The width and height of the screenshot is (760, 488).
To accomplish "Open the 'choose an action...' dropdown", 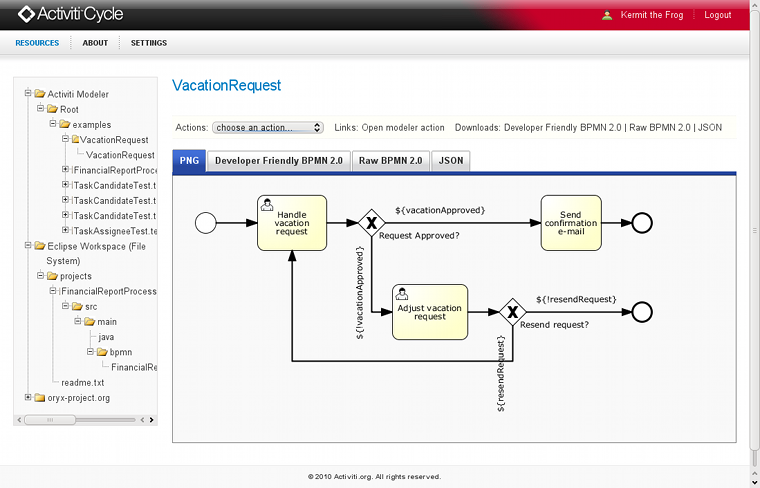I will click(268, 127).
